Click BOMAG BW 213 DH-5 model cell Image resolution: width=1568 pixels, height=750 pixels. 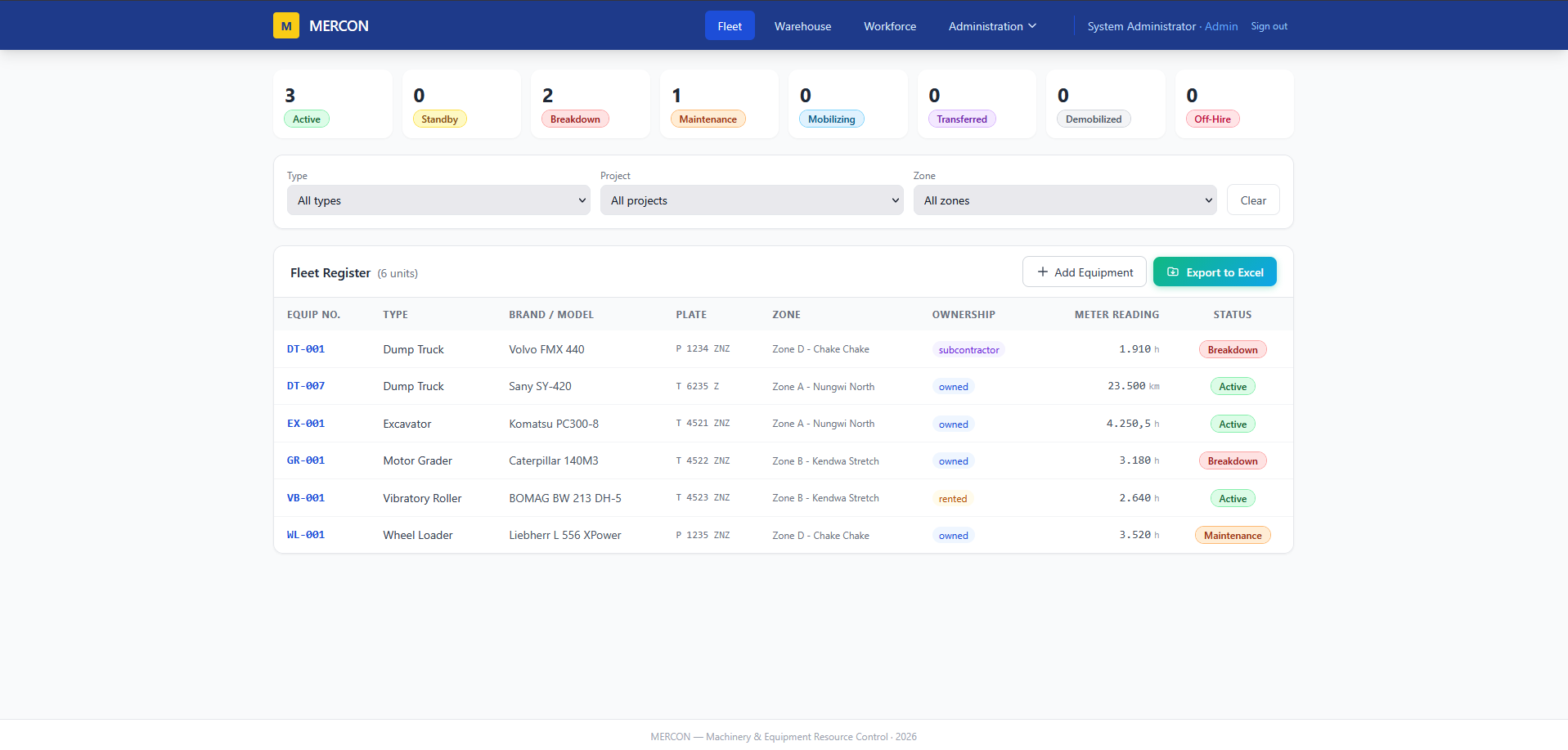[x=565, y=498]
